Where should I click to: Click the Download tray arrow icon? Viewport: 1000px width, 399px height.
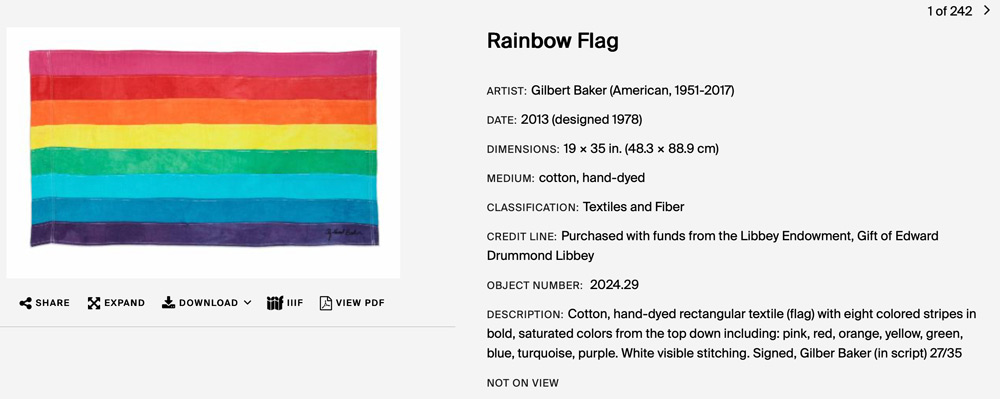pyautogui.click(x=168, y=303)
